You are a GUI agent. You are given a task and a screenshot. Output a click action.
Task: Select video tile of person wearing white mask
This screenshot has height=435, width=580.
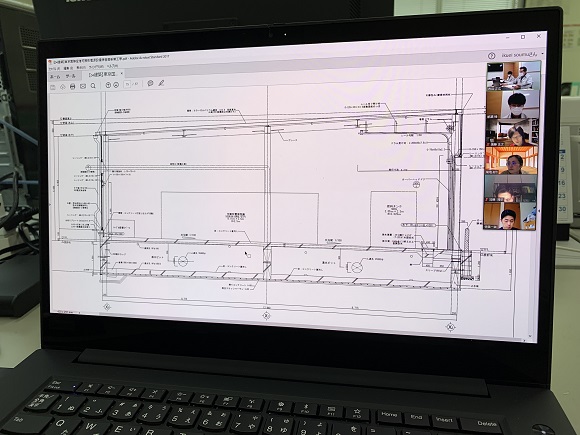pos(513,105)
